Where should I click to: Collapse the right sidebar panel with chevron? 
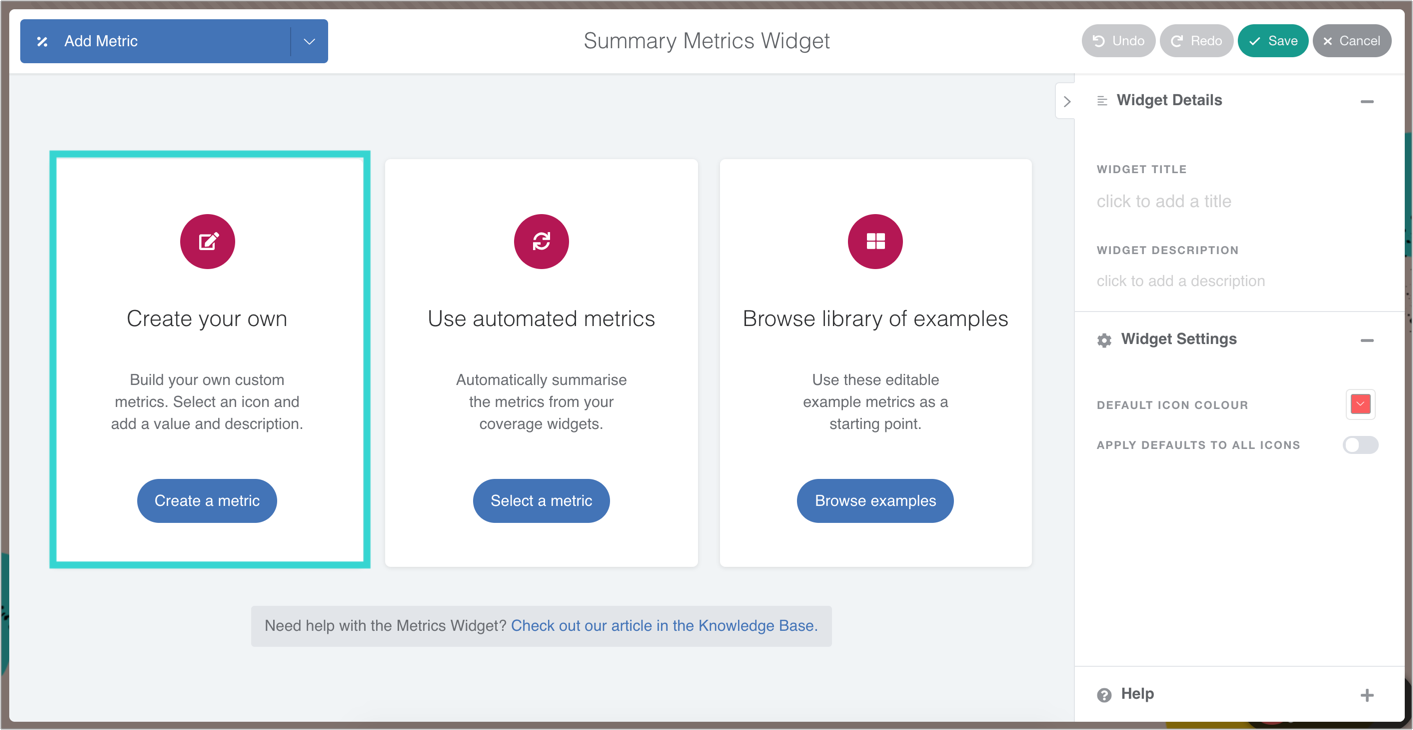pyautogui.click(x=1067, y=101)
